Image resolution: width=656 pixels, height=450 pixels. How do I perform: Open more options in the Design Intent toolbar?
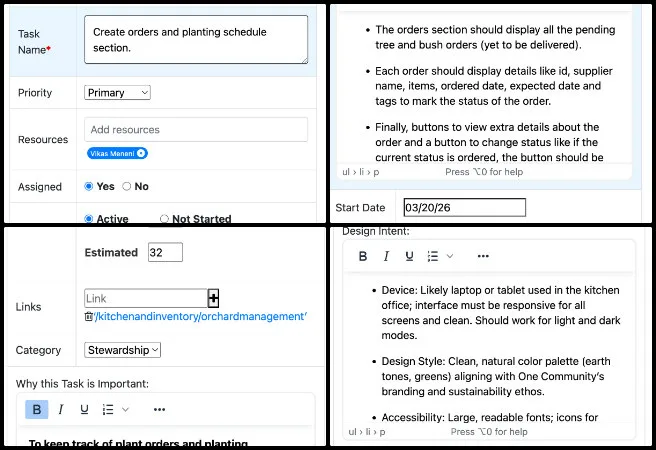click(483, 256)
